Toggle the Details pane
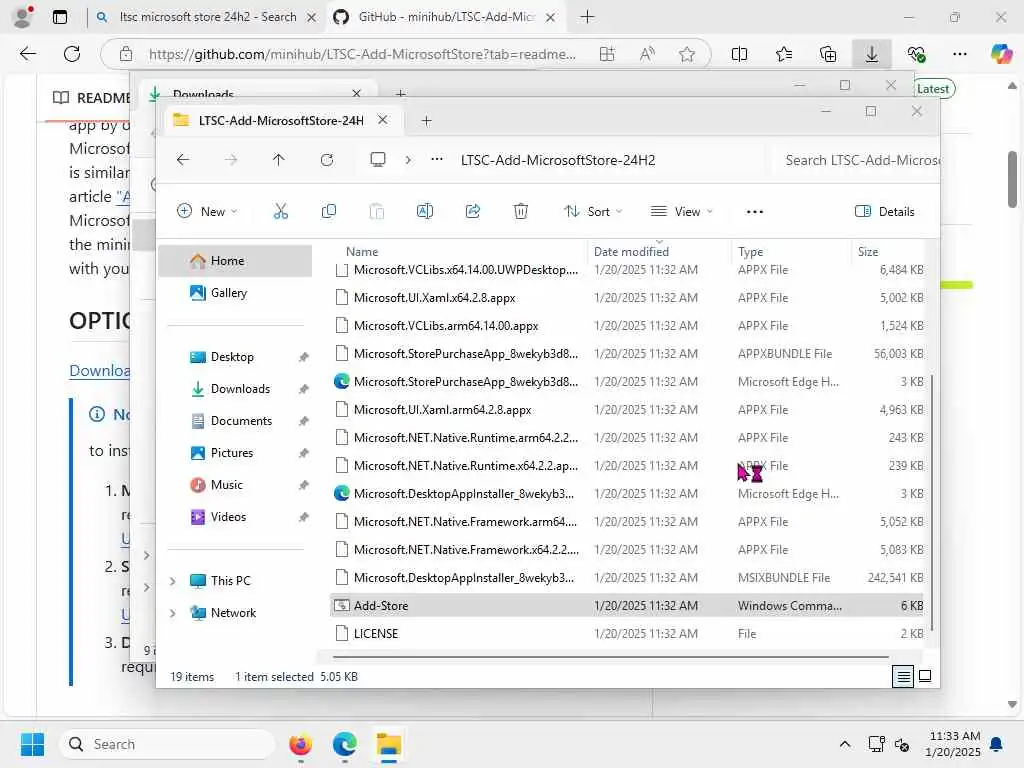The width and height of the screenshot is (1024, 768). [x=884, y=212]
